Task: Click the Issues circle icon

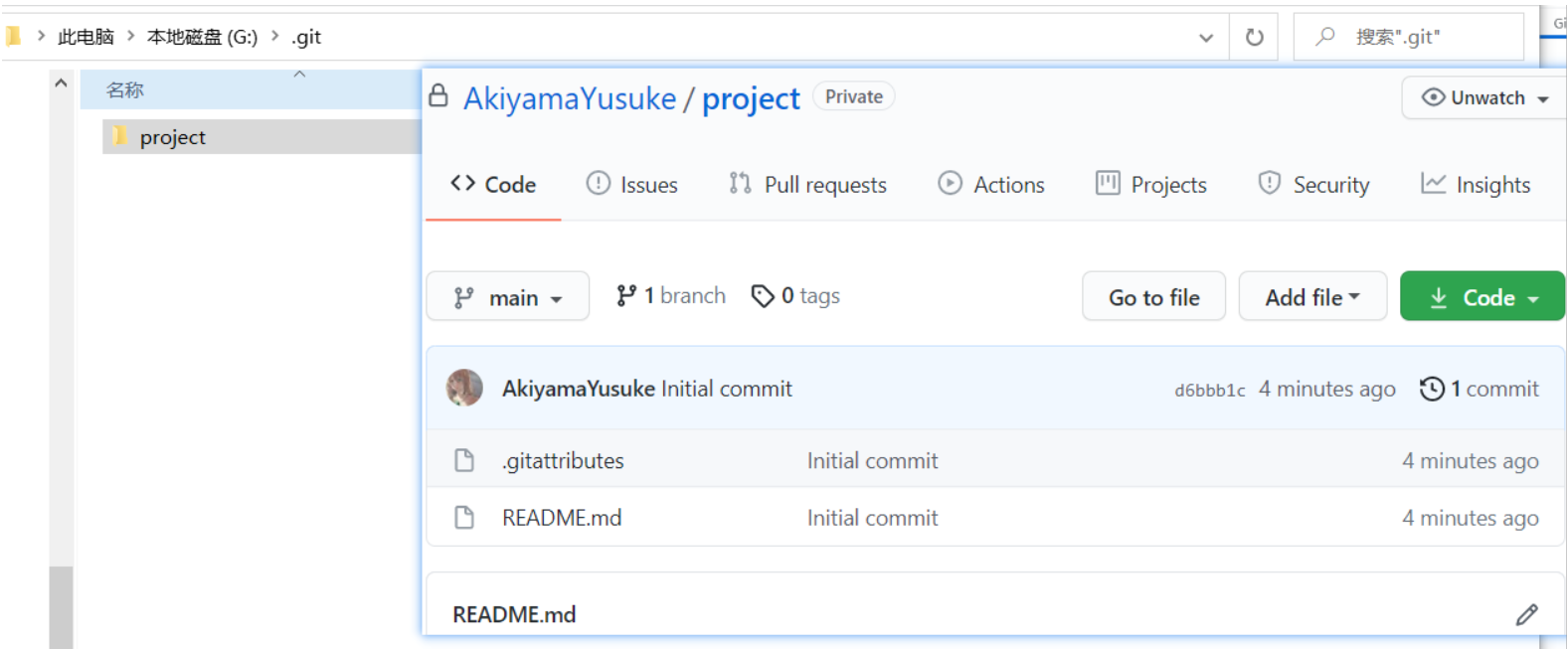Action: [x=598, y=183]
